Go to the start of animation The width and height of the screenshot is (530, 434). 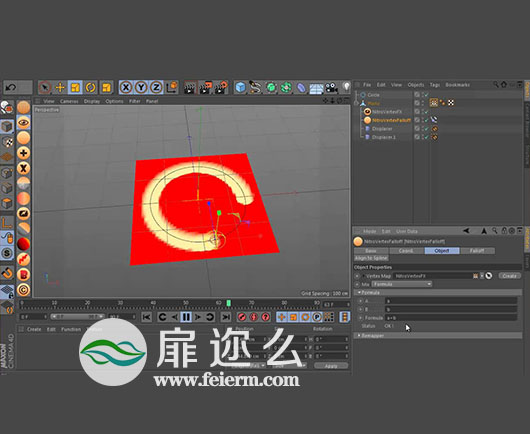pos(146,317)
